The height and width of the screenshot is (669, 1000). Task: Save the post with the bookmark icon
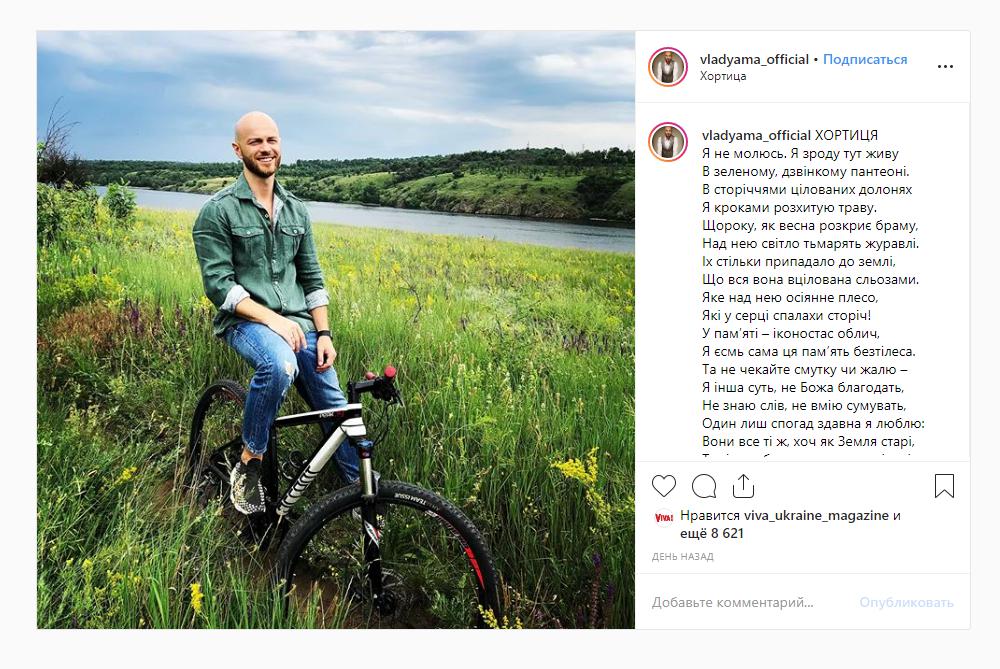click(x=945, y=486)
